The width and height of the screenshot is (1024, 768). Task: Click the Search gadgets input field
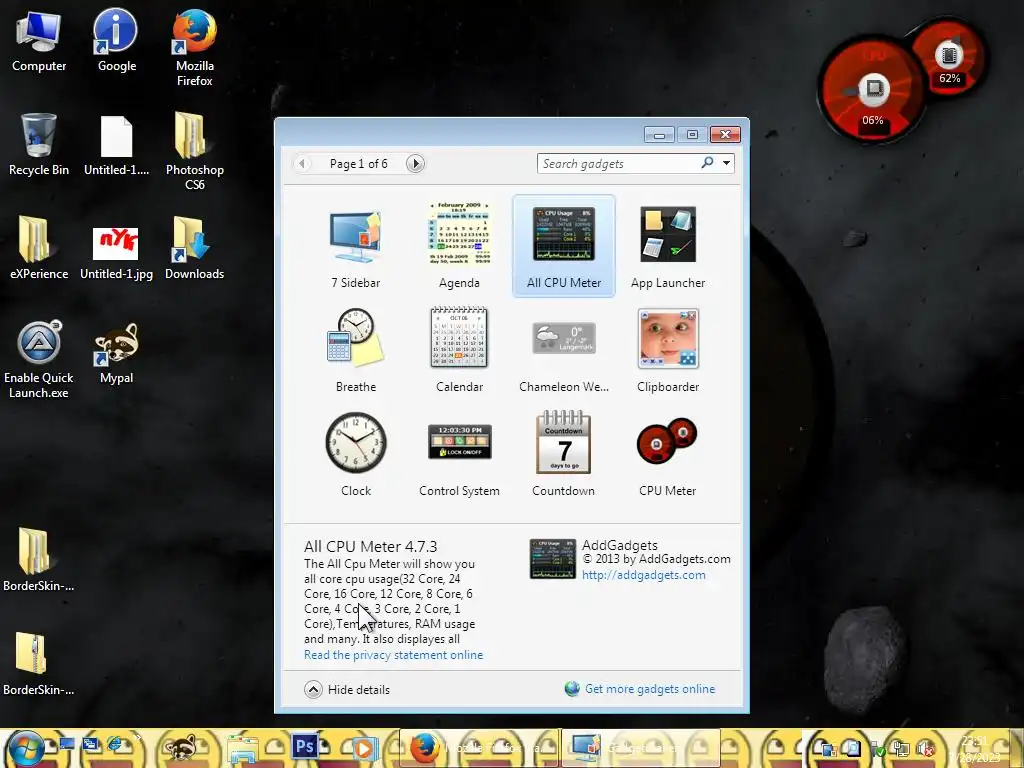(x=617, y=163)
